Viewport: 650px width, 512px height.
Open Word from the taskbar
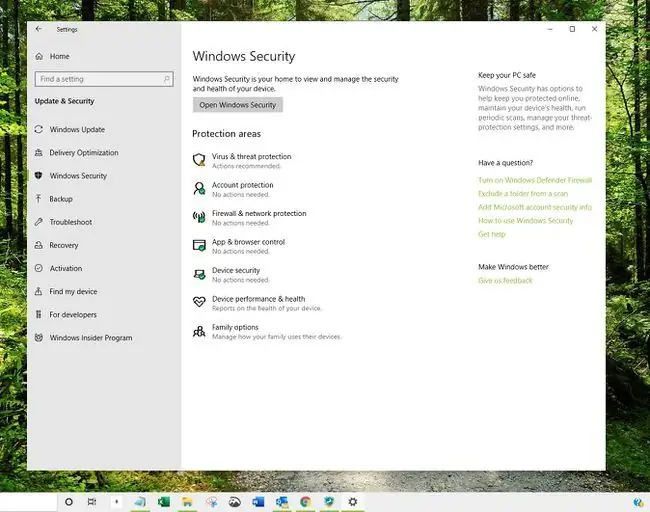tap(258, 502)
